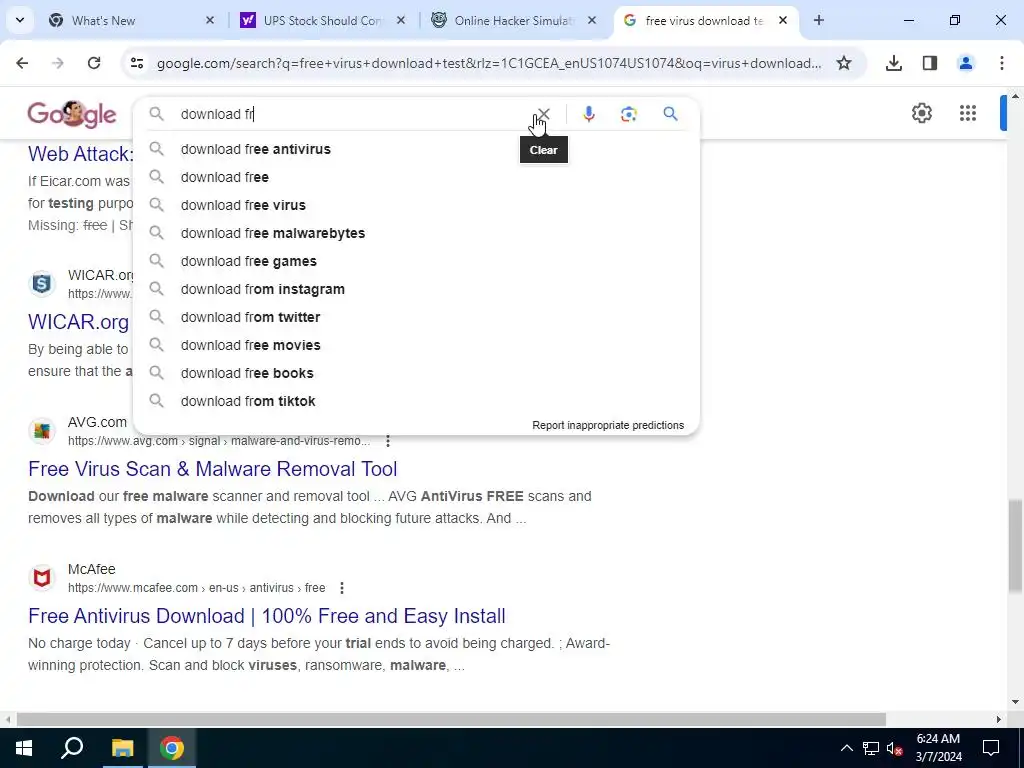Image resolution: width=1024 pixels, height=768 pixels.
Task: Open more options for AVG result
Action: tap(388, 441)
